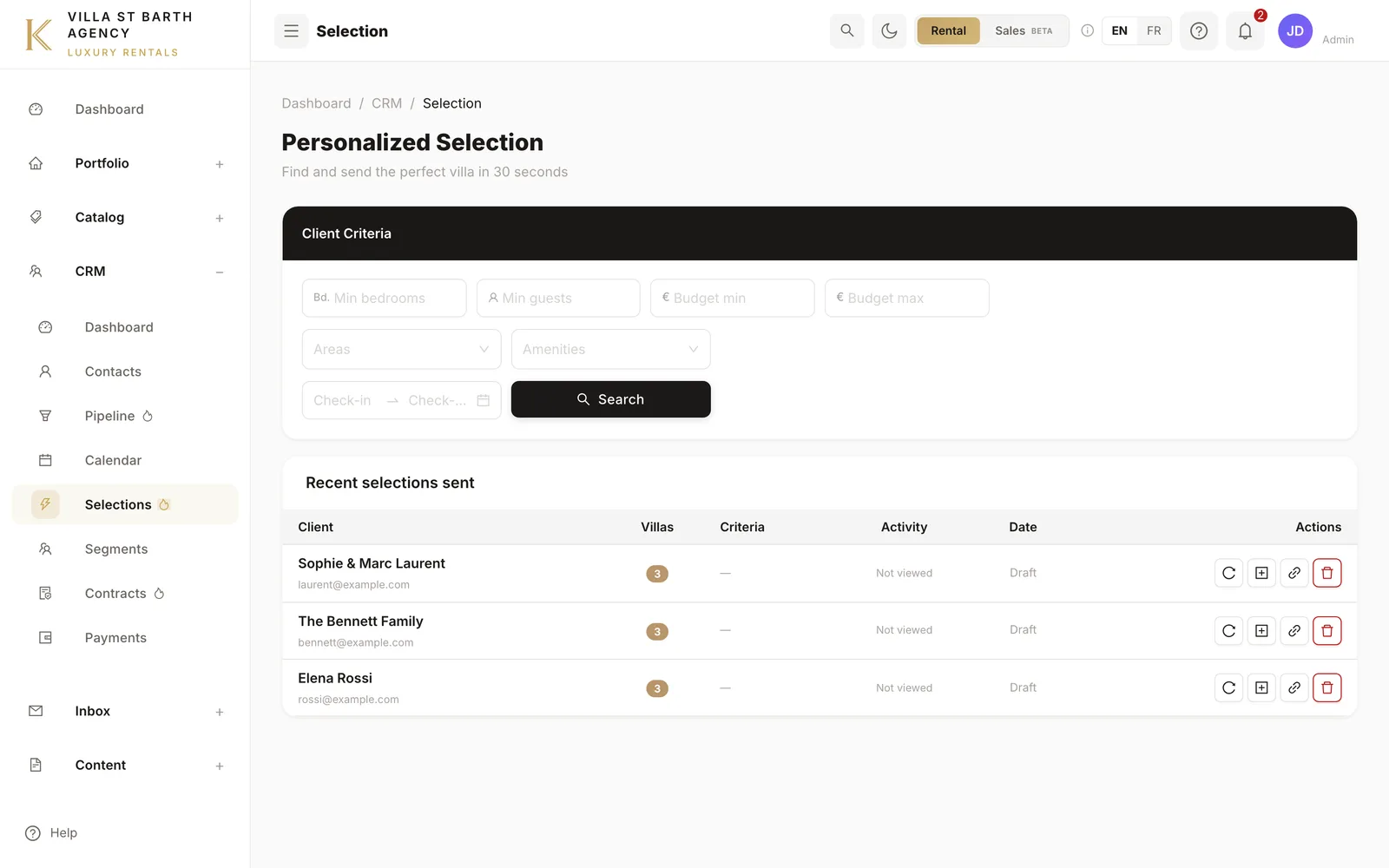This screenshot has width=1389, height=868.
Task: Open the Amenities dropdown
Action: 610,349
